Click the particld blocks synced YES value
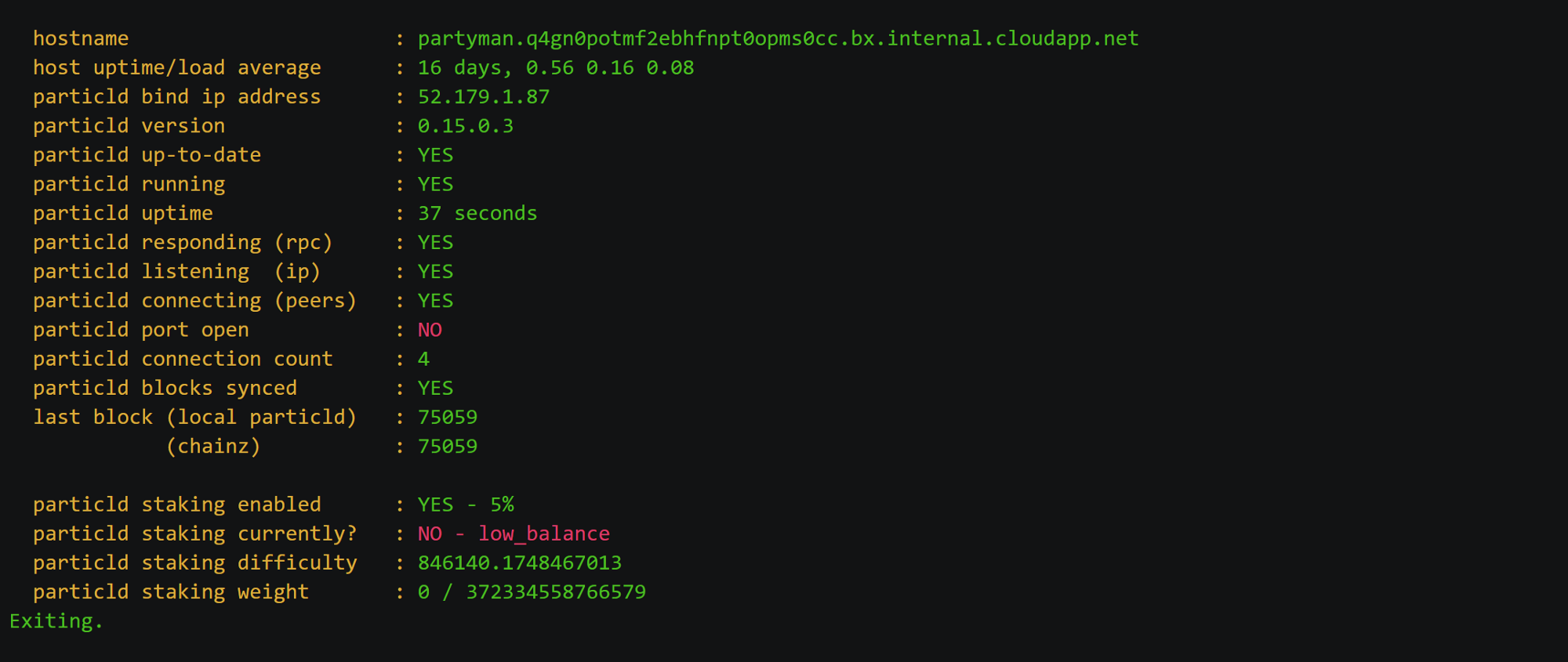The width and height of the screenshot is (1568, 662). click(436, 388)
